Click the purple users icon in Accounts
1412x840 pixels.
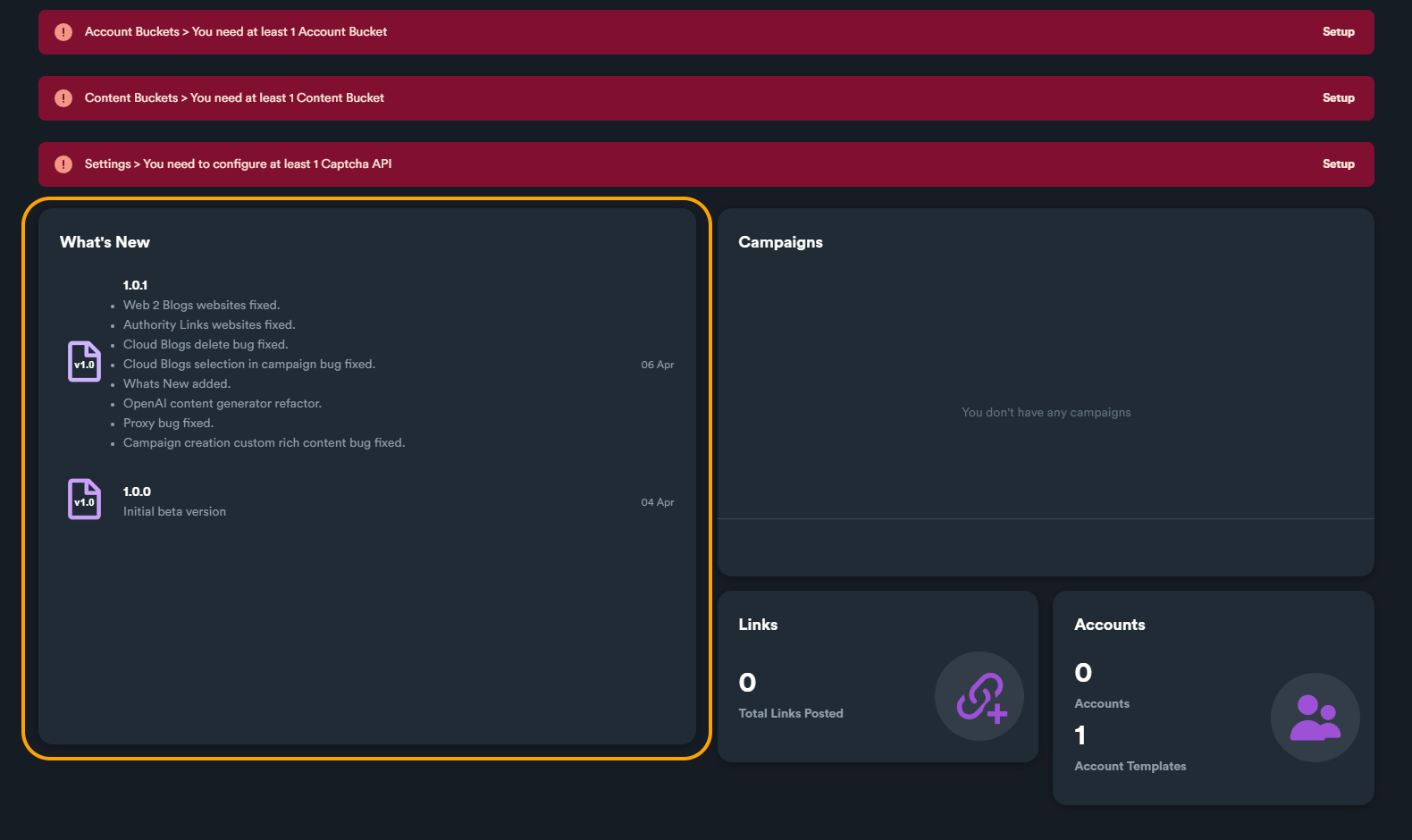1315,718
